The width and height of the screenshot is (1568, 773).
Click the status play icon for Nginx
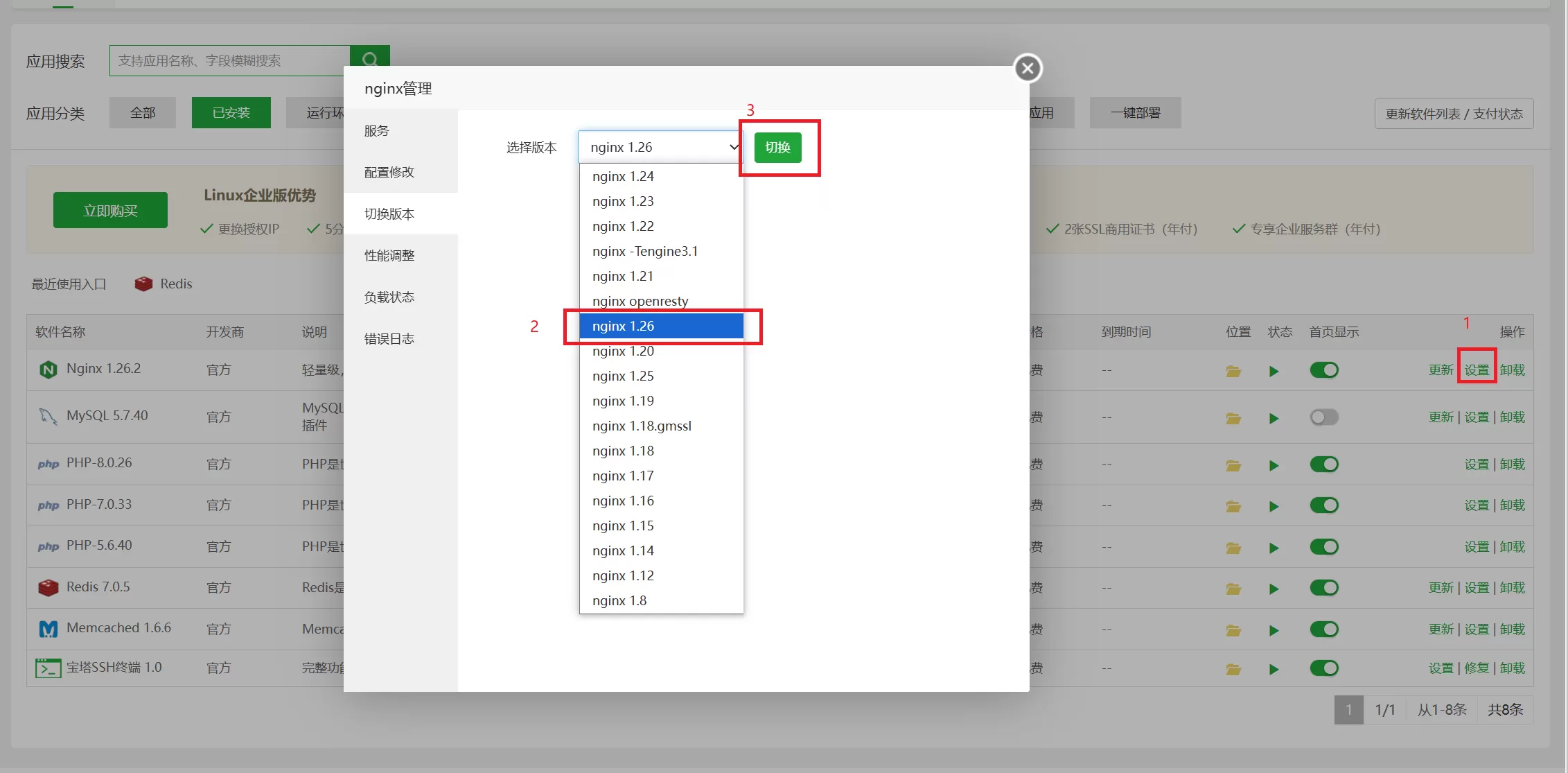(1274, 371)
